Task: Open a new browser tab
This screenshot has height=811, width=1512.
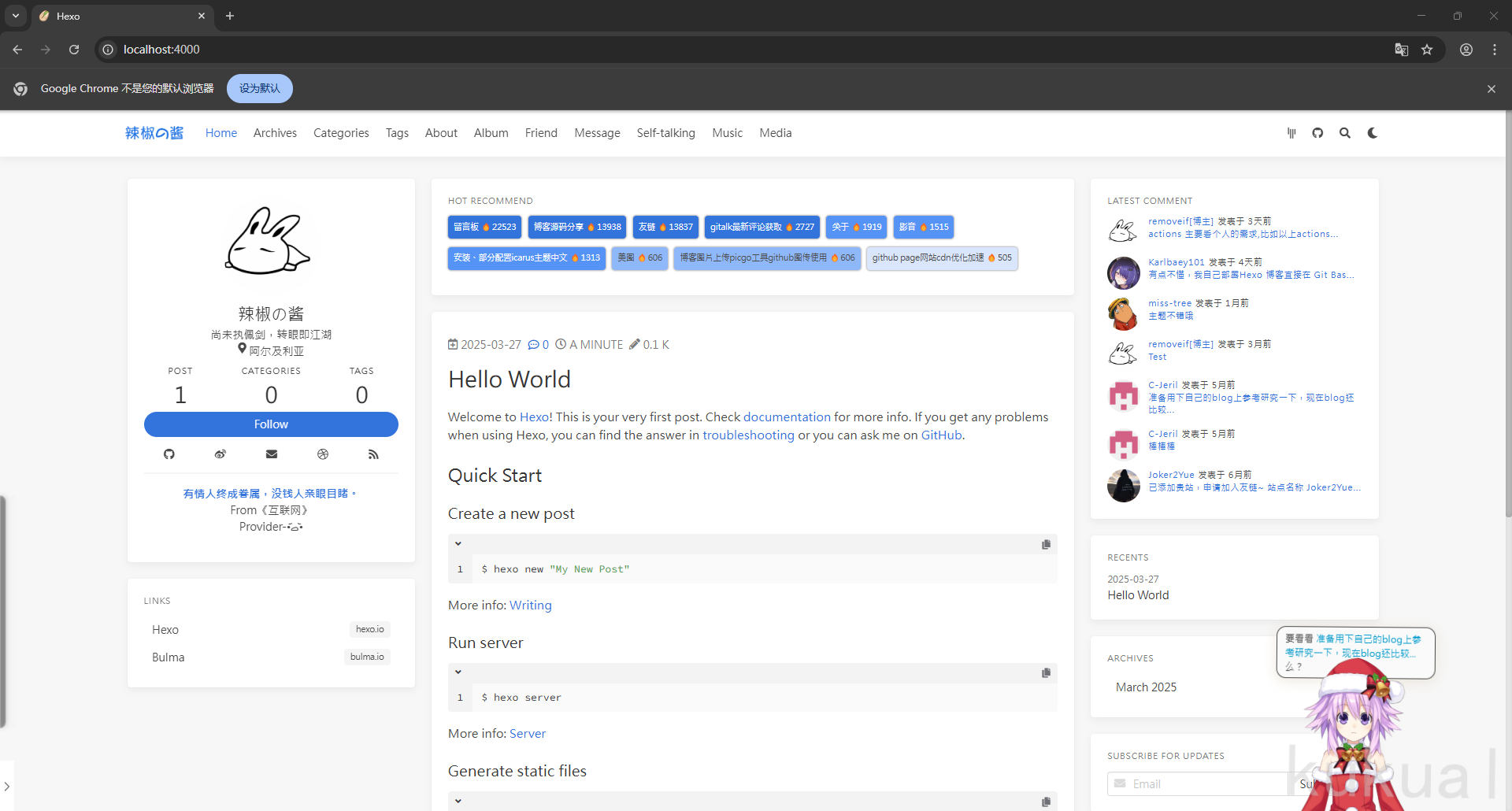Action: click(x=230, y=16)
